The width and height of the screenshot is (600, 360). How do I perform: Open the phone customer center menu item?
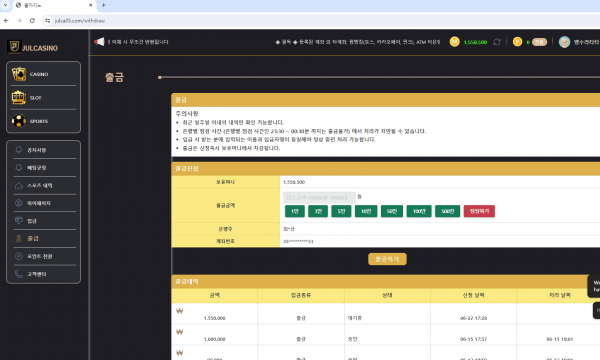[x=44, y=274]
